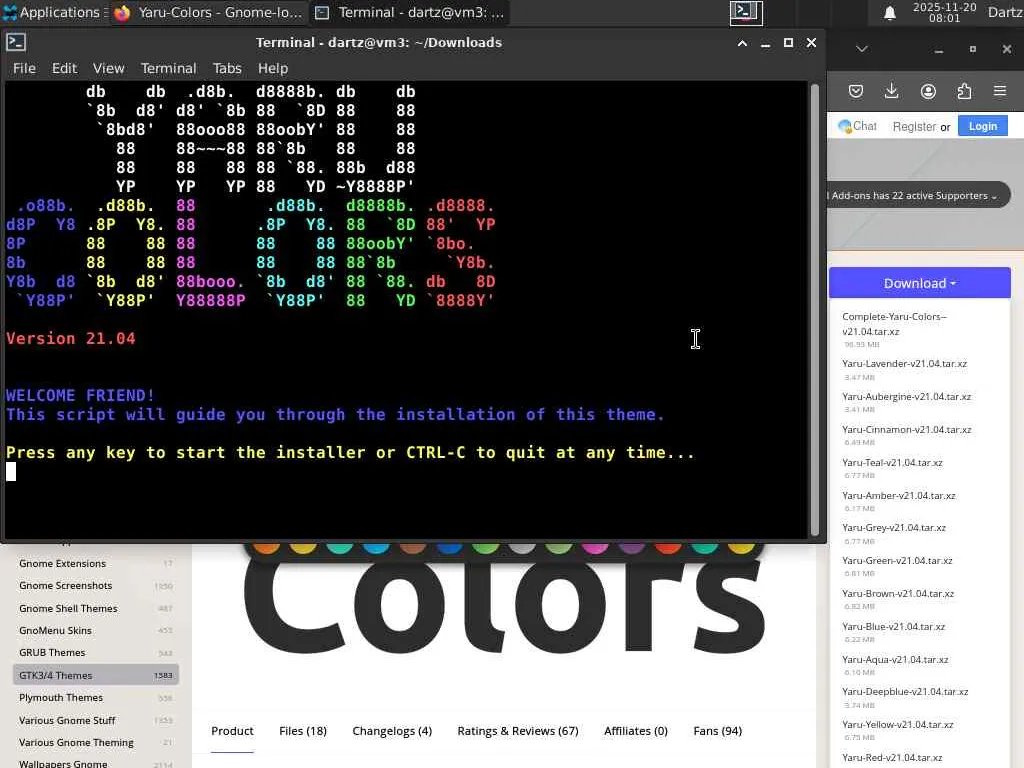Download Yaru-Yellow-v21.04.tar.xz

click(x=898, y=724)
